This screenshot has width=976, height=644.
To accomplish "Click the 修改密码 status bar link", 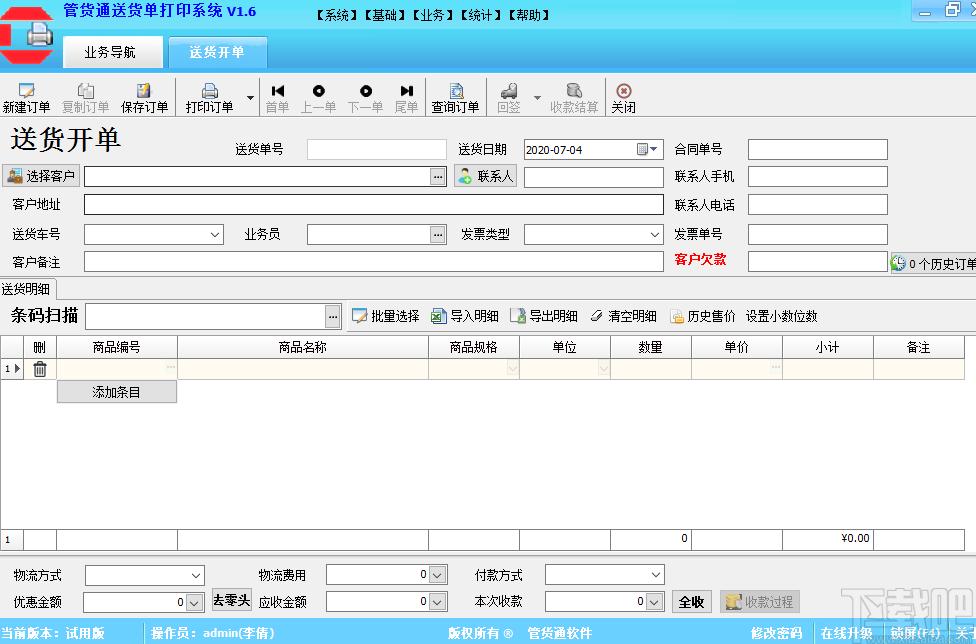I will [x=776, y=633].
